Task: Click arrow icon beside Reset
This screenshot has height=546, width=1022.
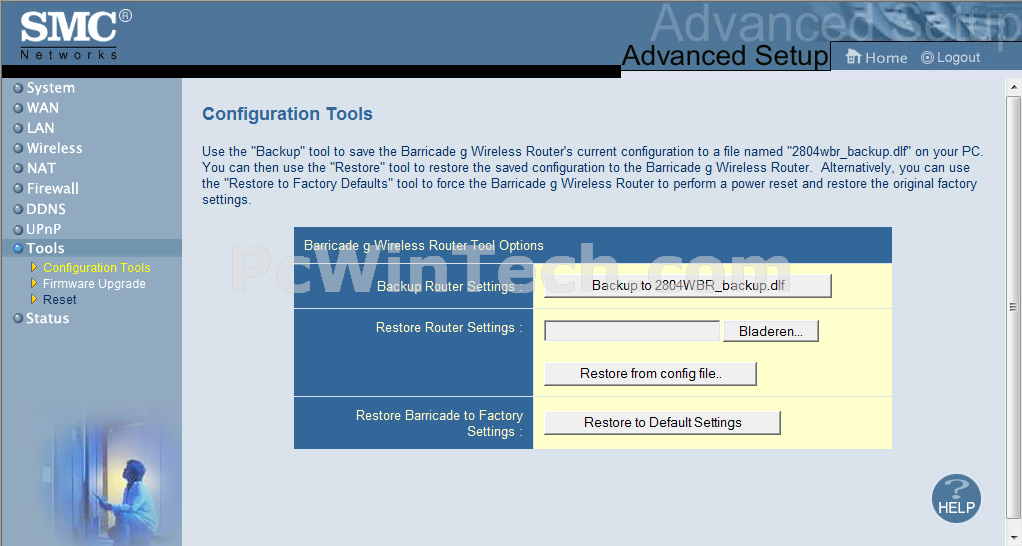Action: [34, 299]
